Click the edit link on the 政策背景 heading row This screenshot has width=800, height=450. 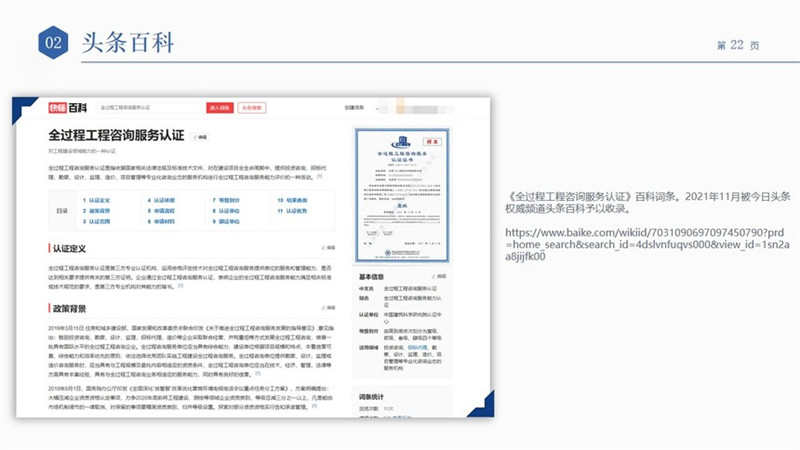pos(329,308)
